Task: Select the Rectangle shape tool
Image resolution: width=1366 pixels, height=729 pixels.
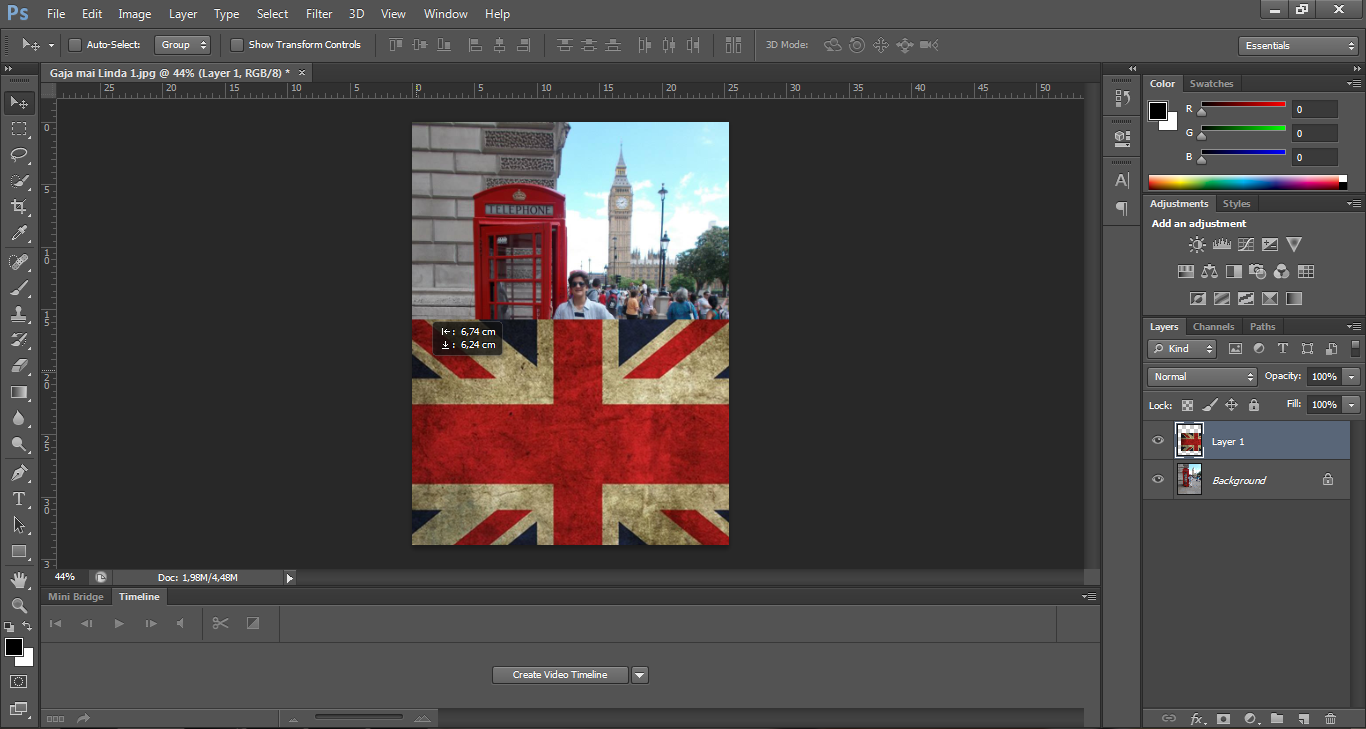Action: (x=19, y=551)
